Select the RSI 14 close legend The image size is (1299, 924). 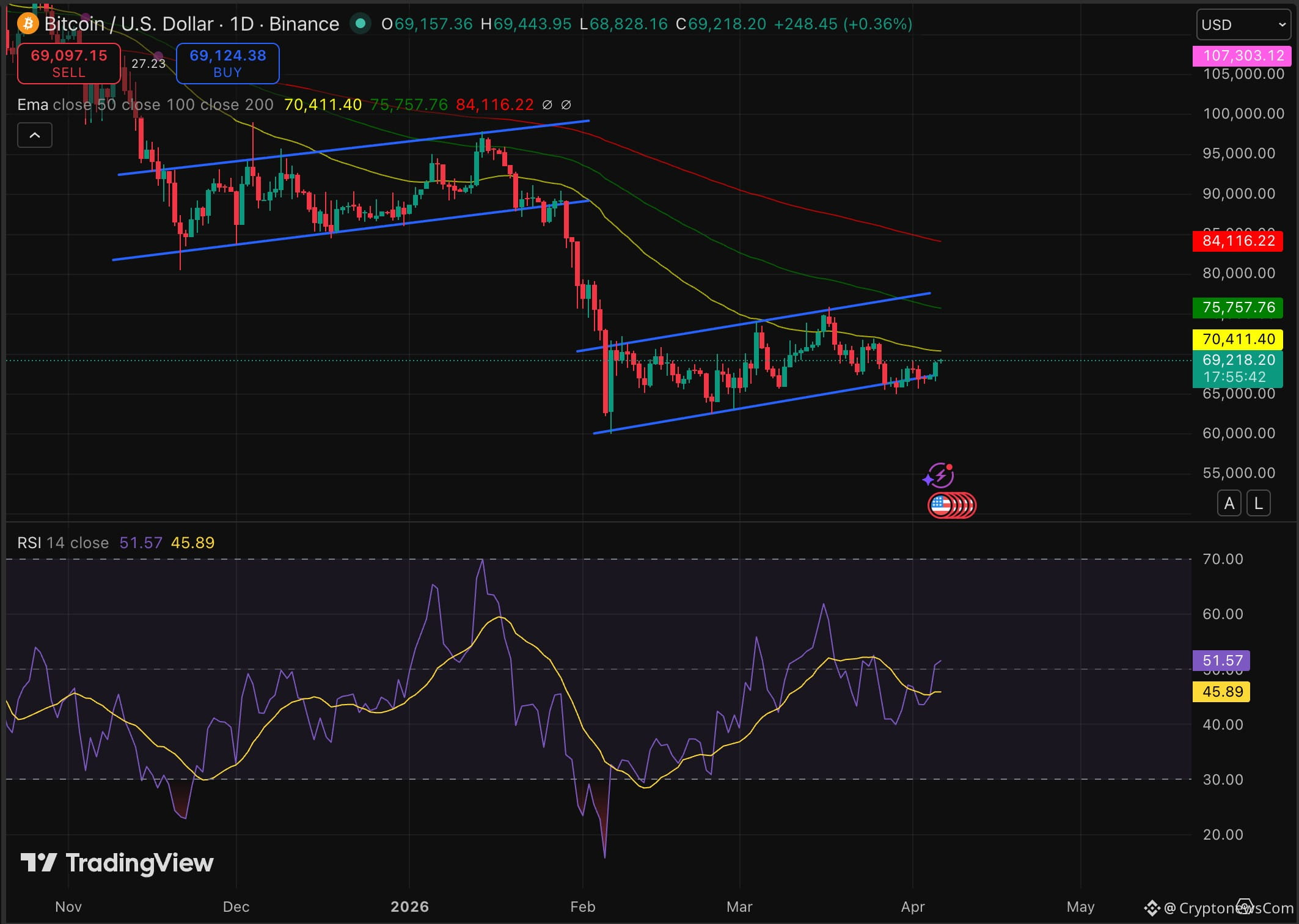tap(63, 543)
